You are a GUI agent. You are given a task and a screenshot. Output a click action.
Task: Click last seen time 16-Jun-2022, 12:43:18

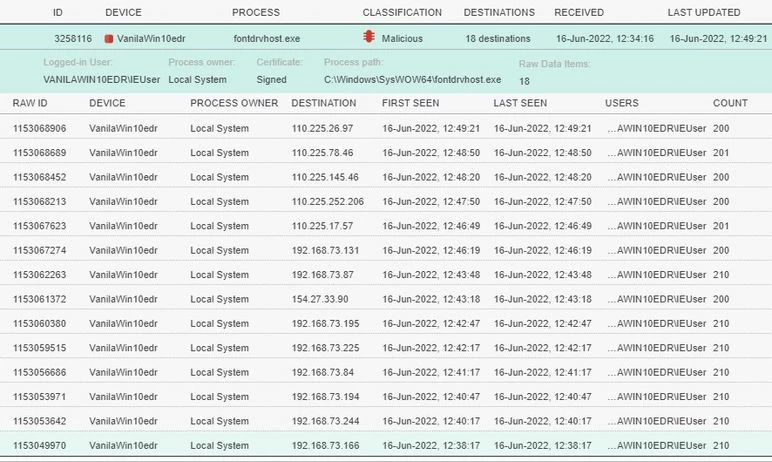(x=543, y=299)
